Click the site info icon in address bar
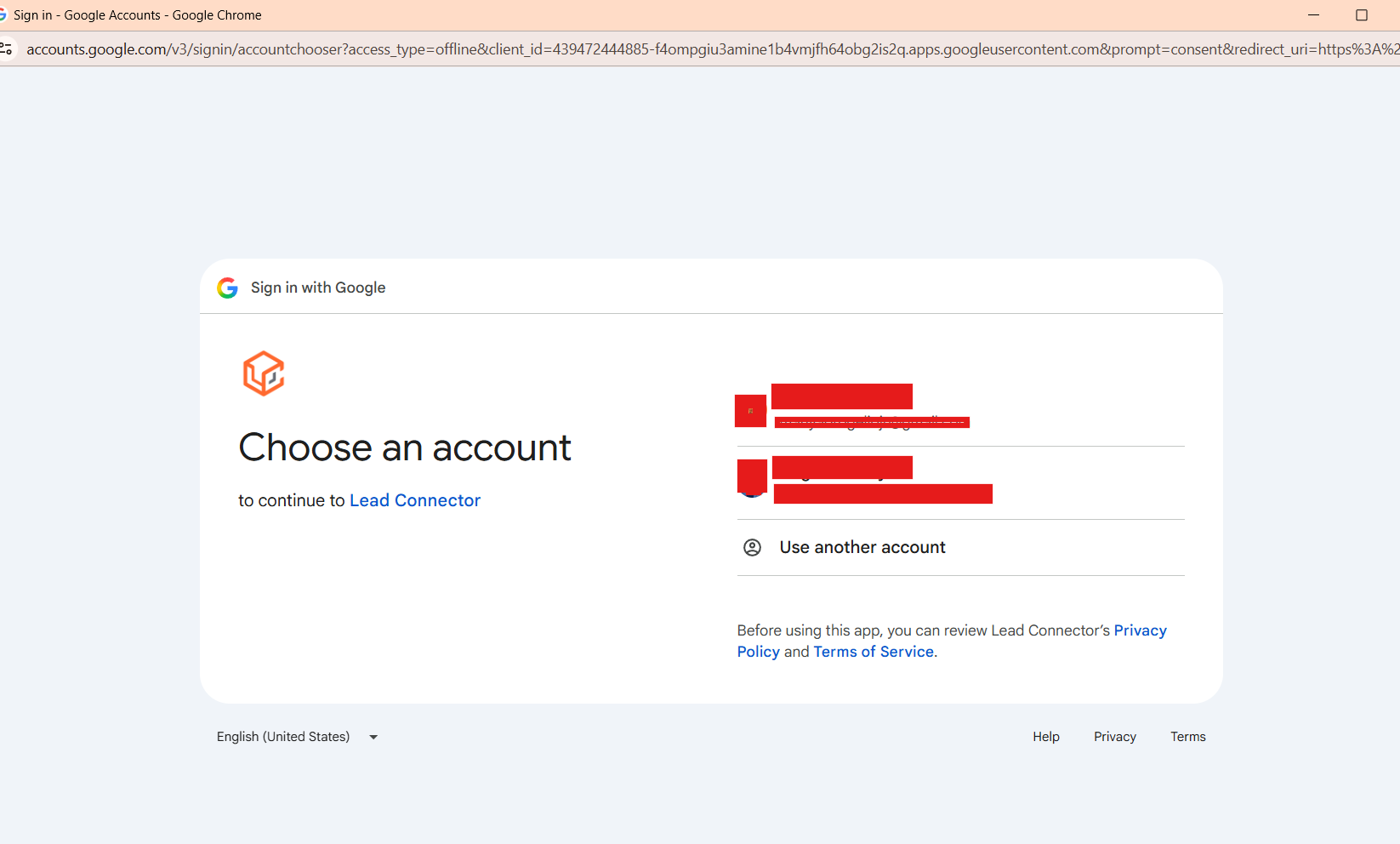1400x844 pixels. point(6,49)
